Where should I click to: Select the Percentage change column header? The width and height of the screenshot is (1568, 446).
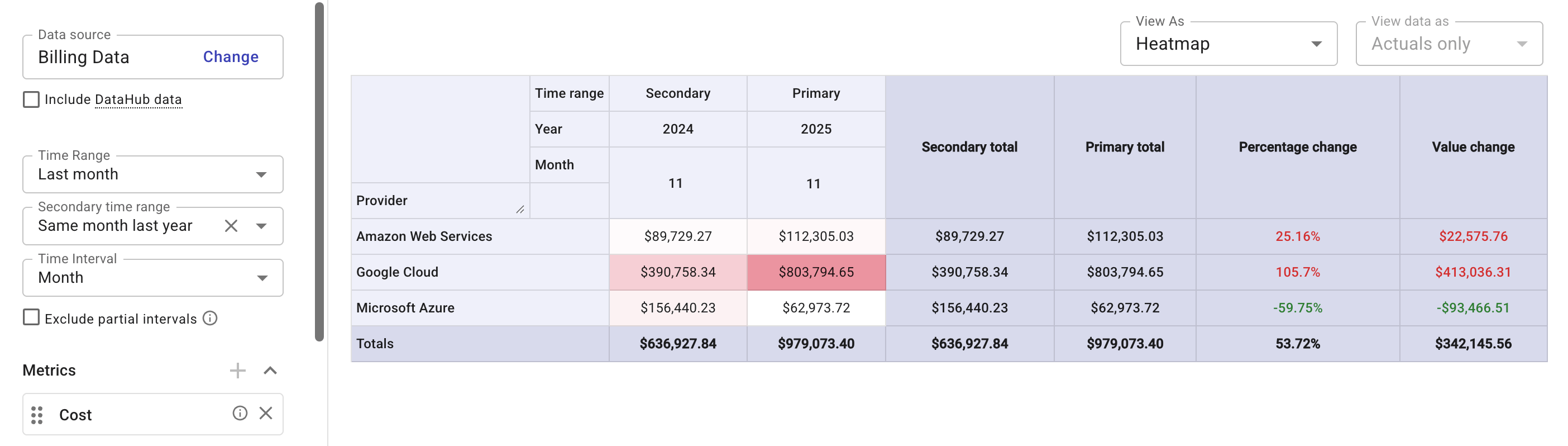(x=1297, y=147)
